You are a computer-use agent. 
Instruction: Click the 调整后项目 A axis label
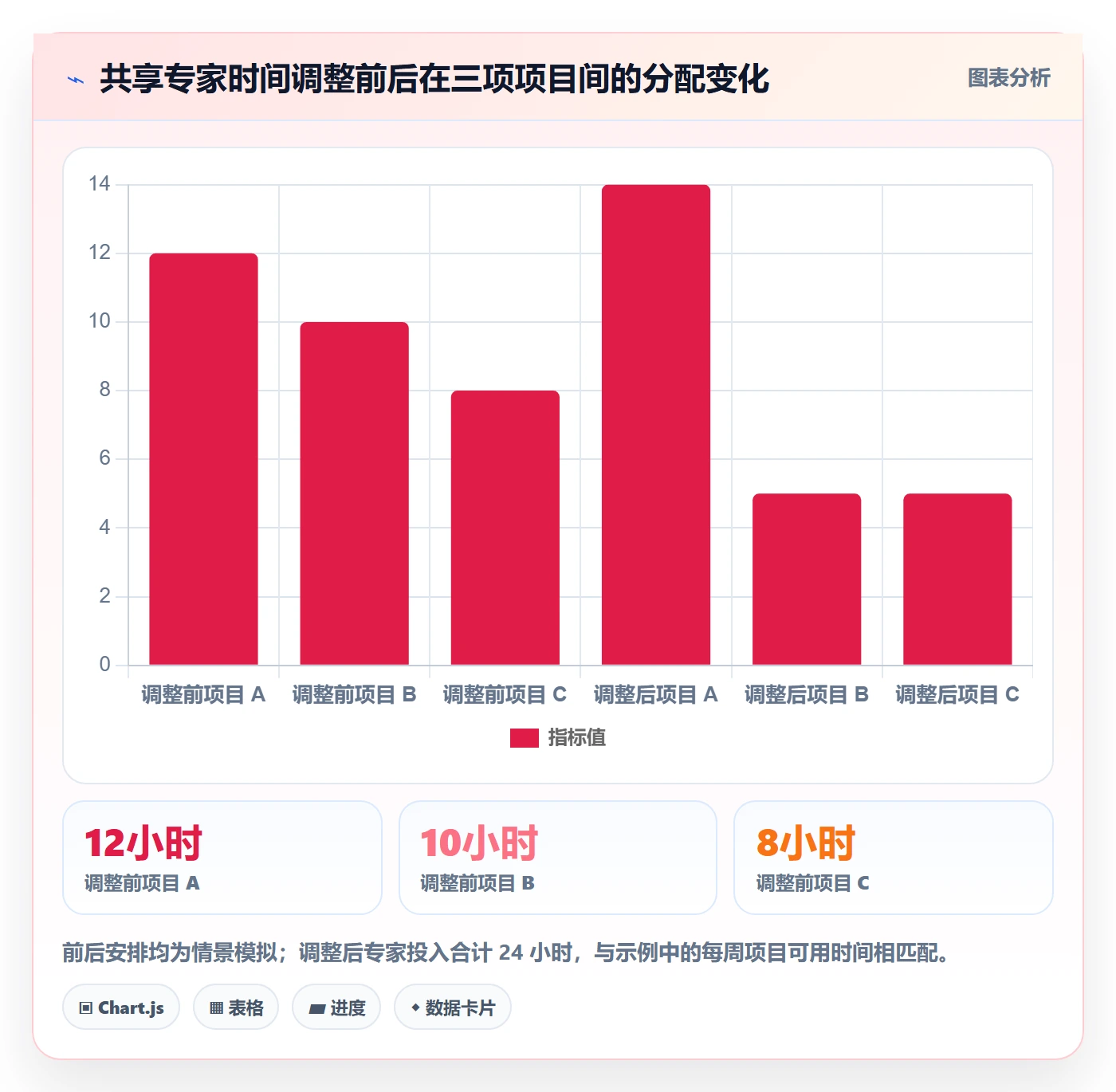(656, 695)
